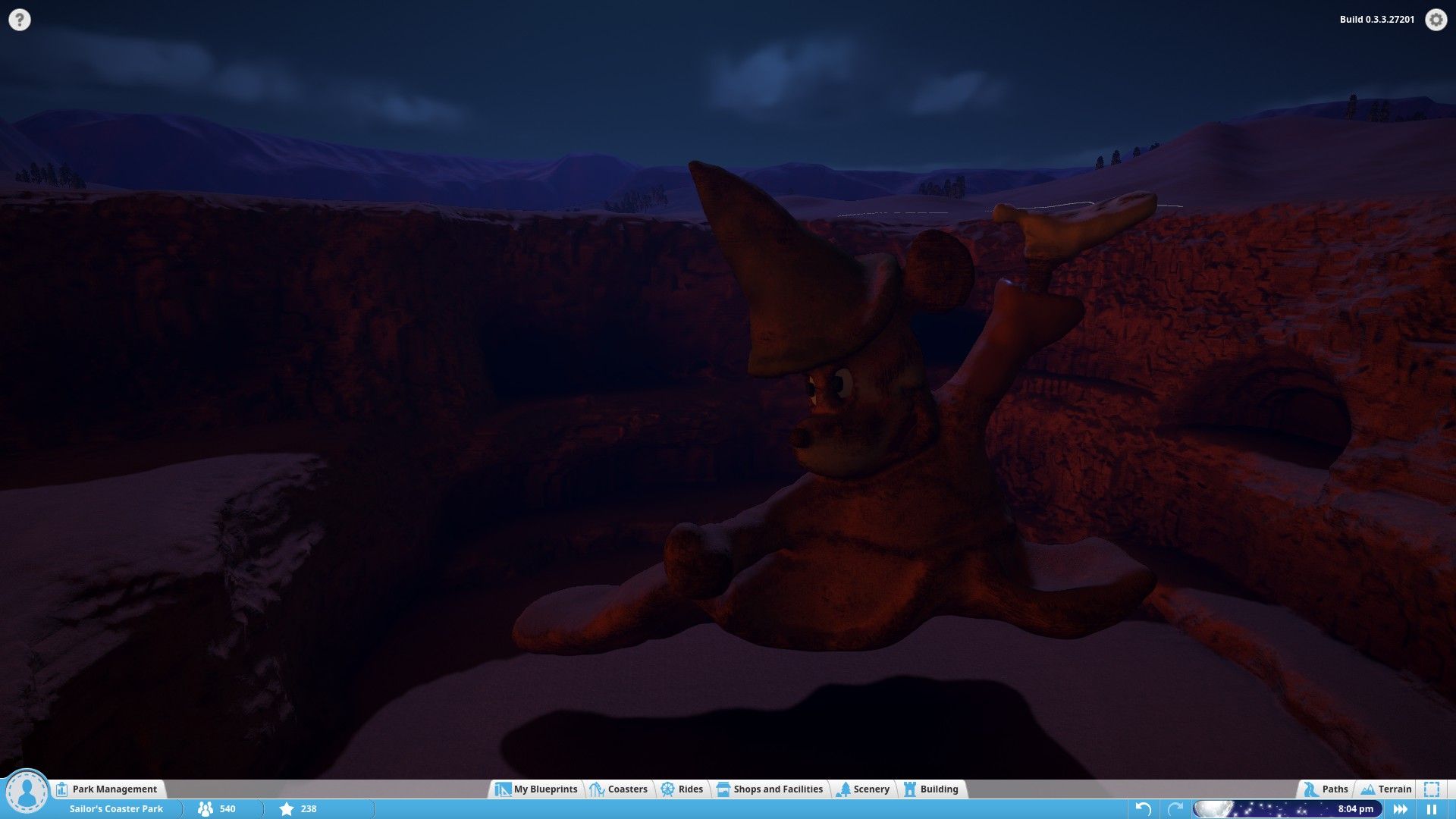Open the Building tab
Screen dimensions: 1456x819
[x=931, y=789]
